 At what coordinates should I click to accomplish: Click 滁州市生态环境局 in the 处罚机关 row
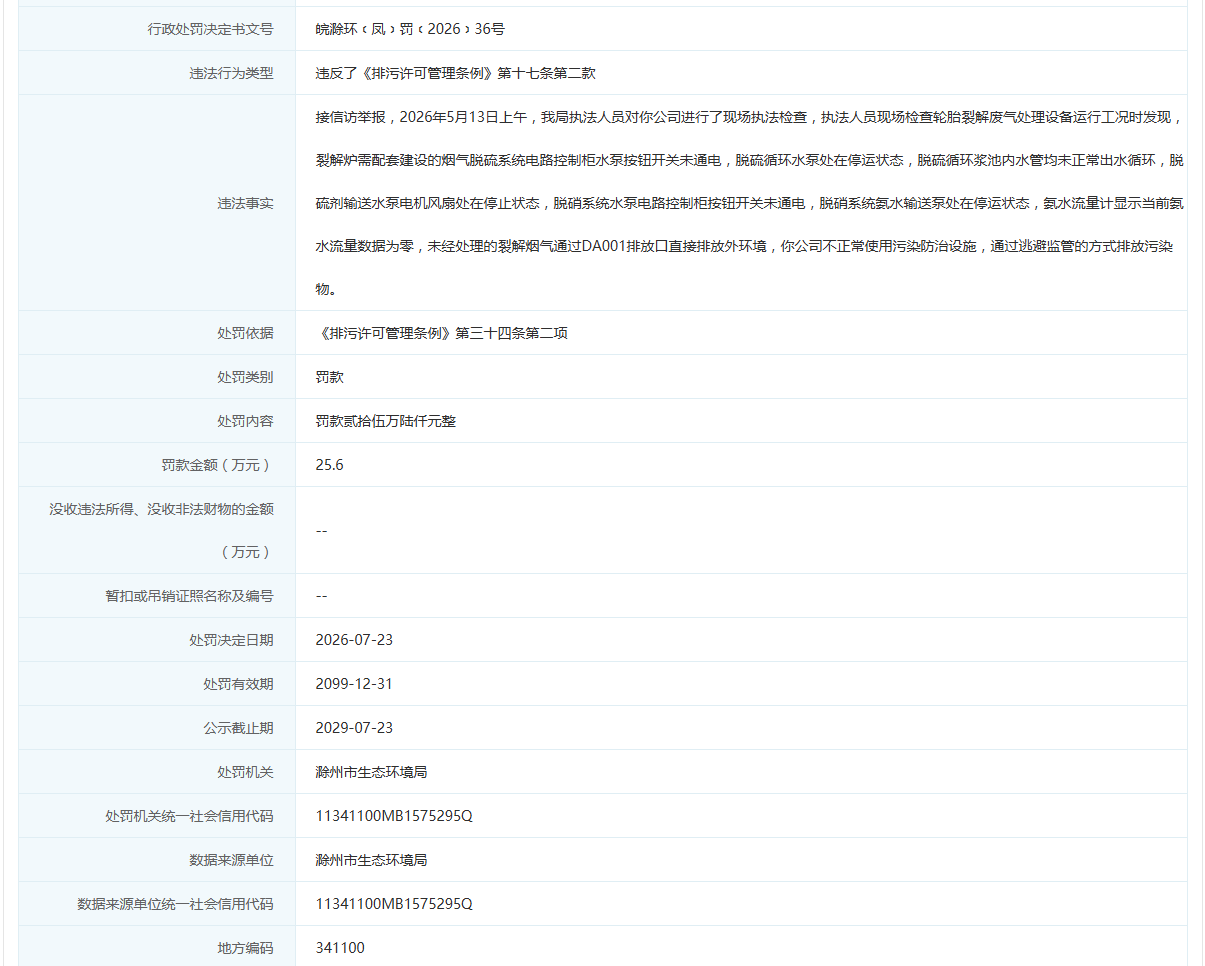click(x=371, y=772)
